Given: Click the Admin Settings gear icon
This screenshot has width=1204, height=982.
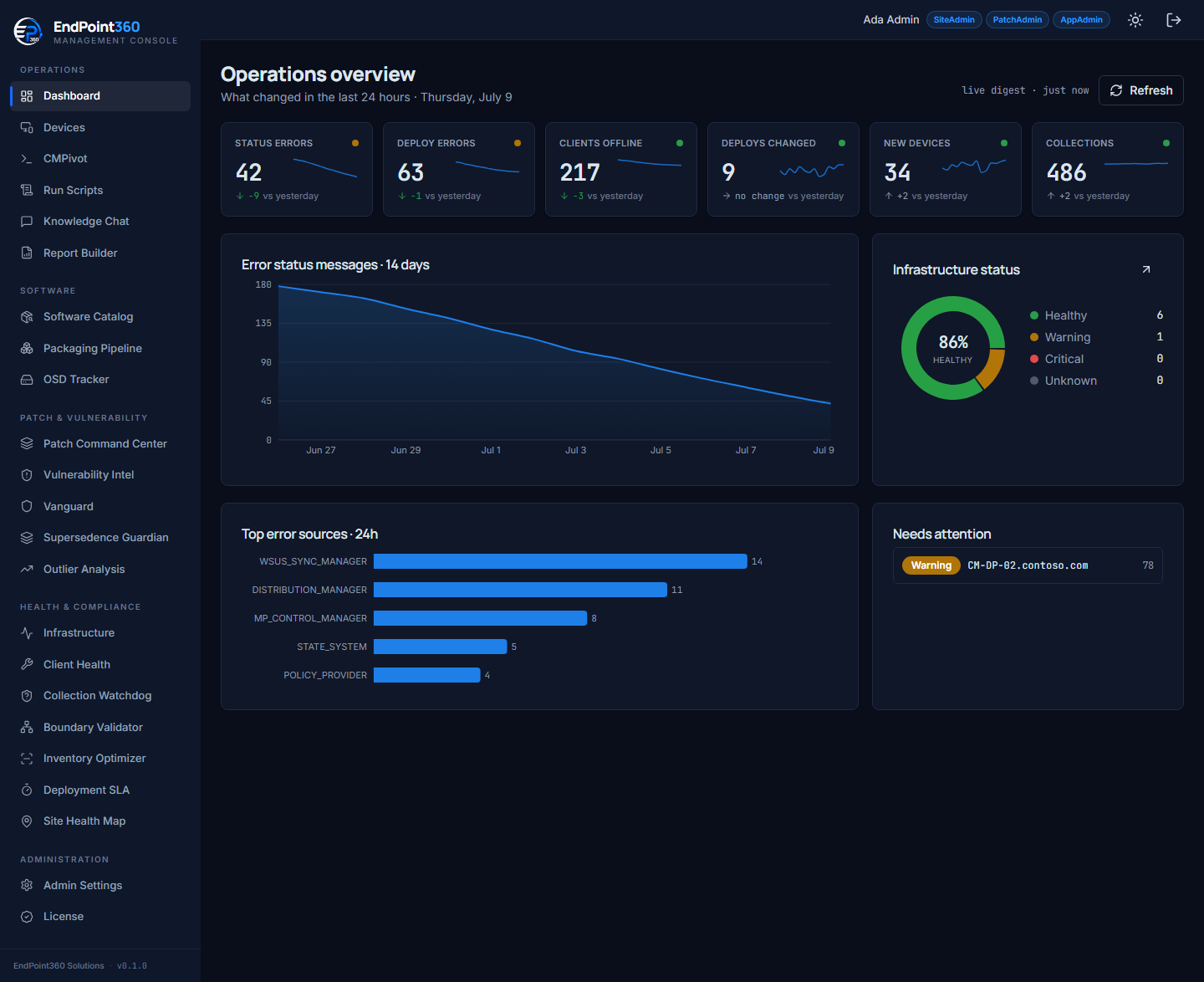Looking at the screenshot, I should click(x=27, y=886).
